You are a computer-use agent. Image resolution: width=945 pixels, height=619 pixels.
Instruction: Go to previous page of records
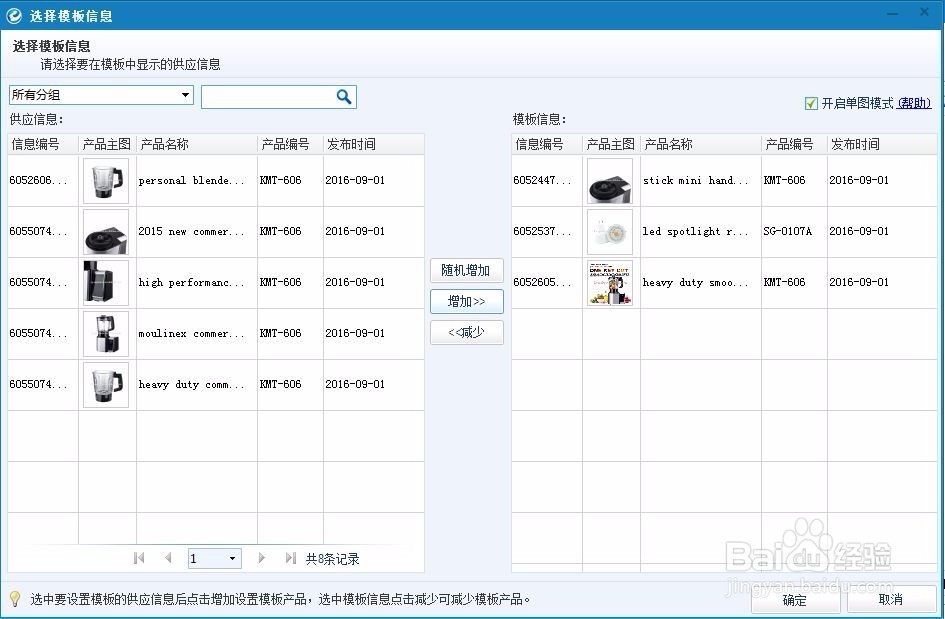click(x=168, y=558)
